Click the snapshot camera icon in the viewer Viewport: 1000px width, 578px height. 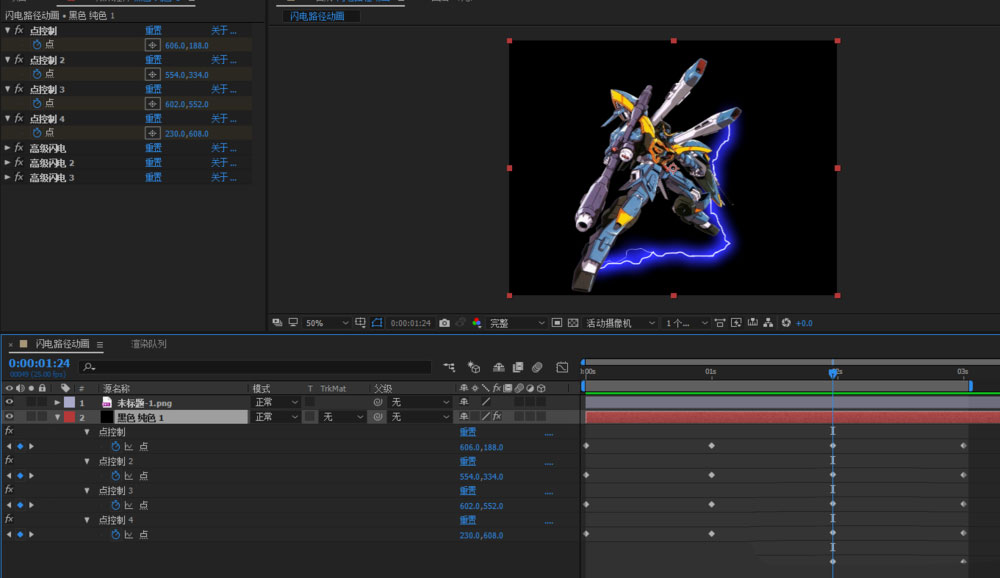click(x=444, y=323)
